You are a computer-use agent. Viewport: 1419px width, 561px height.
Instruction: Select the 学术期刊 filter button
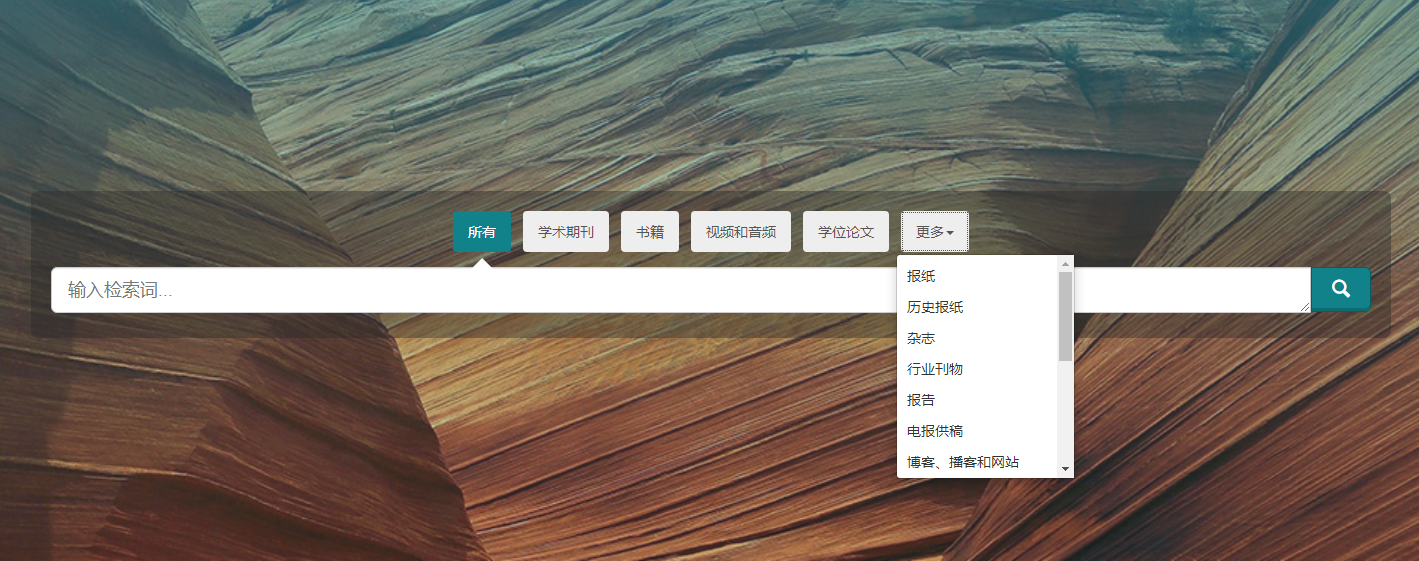566,232
